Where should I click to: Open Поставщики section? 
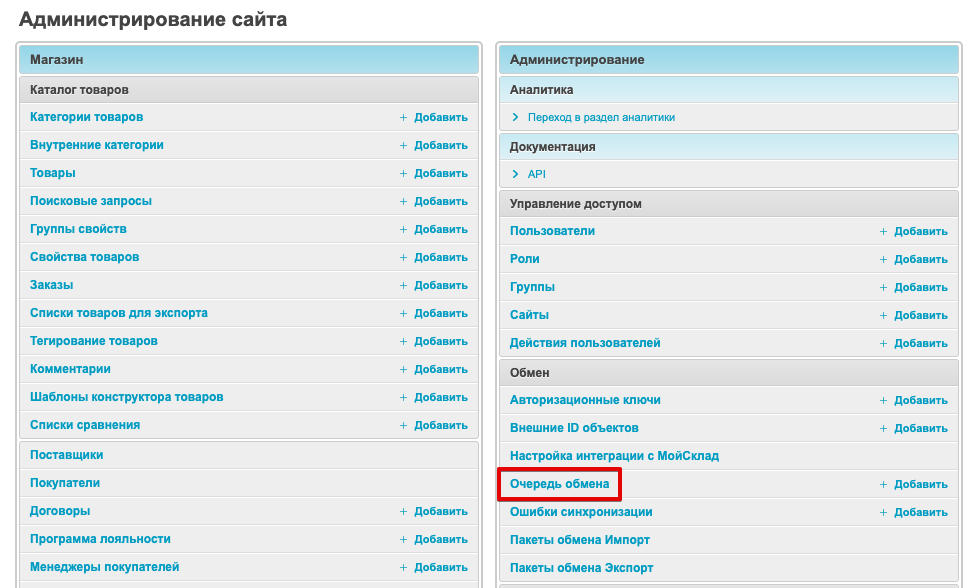[66, 455]
